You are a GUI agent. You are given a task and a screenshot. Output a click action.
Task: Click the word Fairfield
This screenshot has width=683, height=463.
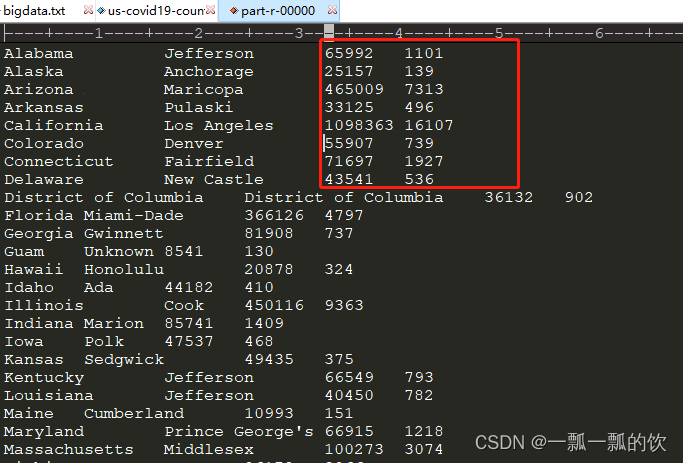pyautogui.click(x=209, y=161)
